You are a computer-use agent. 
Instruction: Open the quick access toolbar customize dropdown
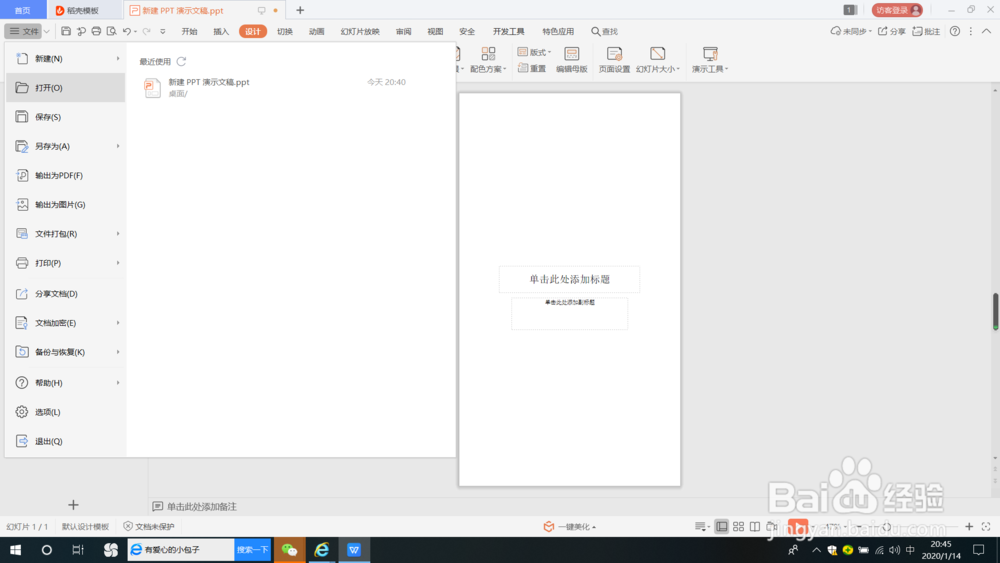point(163,31)
